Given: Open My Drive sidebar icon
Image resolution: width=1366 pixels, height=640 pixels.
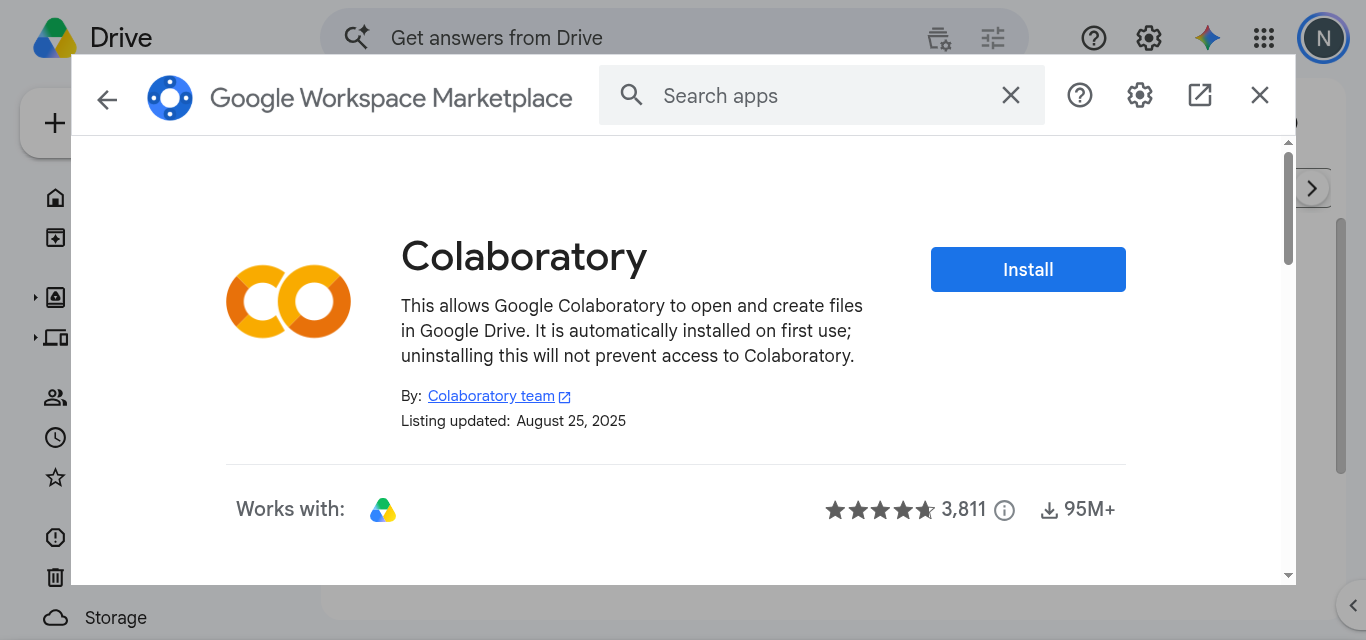Looking at the screenshot, I should click(x=56, y=297).
